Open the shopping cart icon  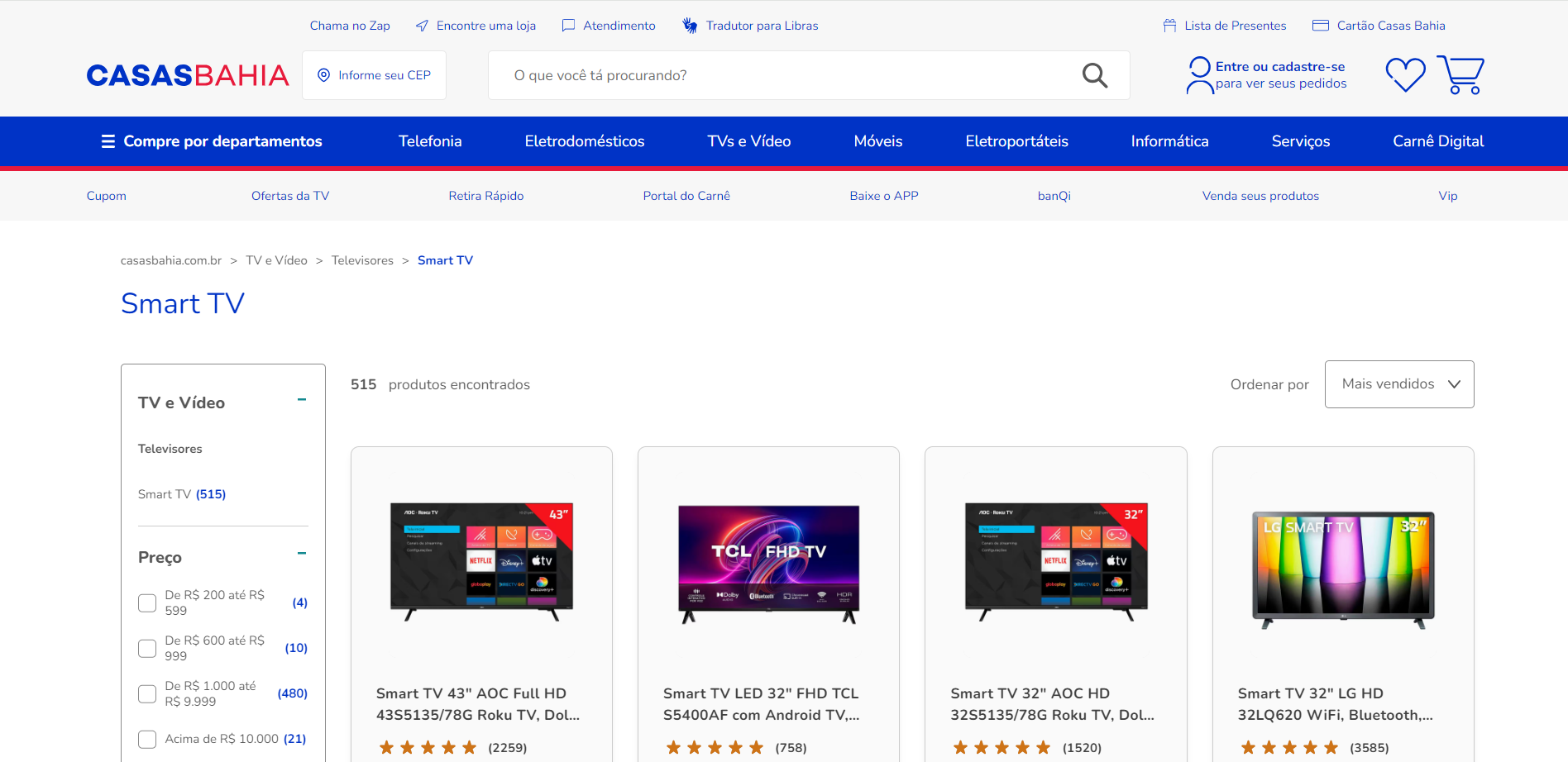click(x=1460, y=74)
